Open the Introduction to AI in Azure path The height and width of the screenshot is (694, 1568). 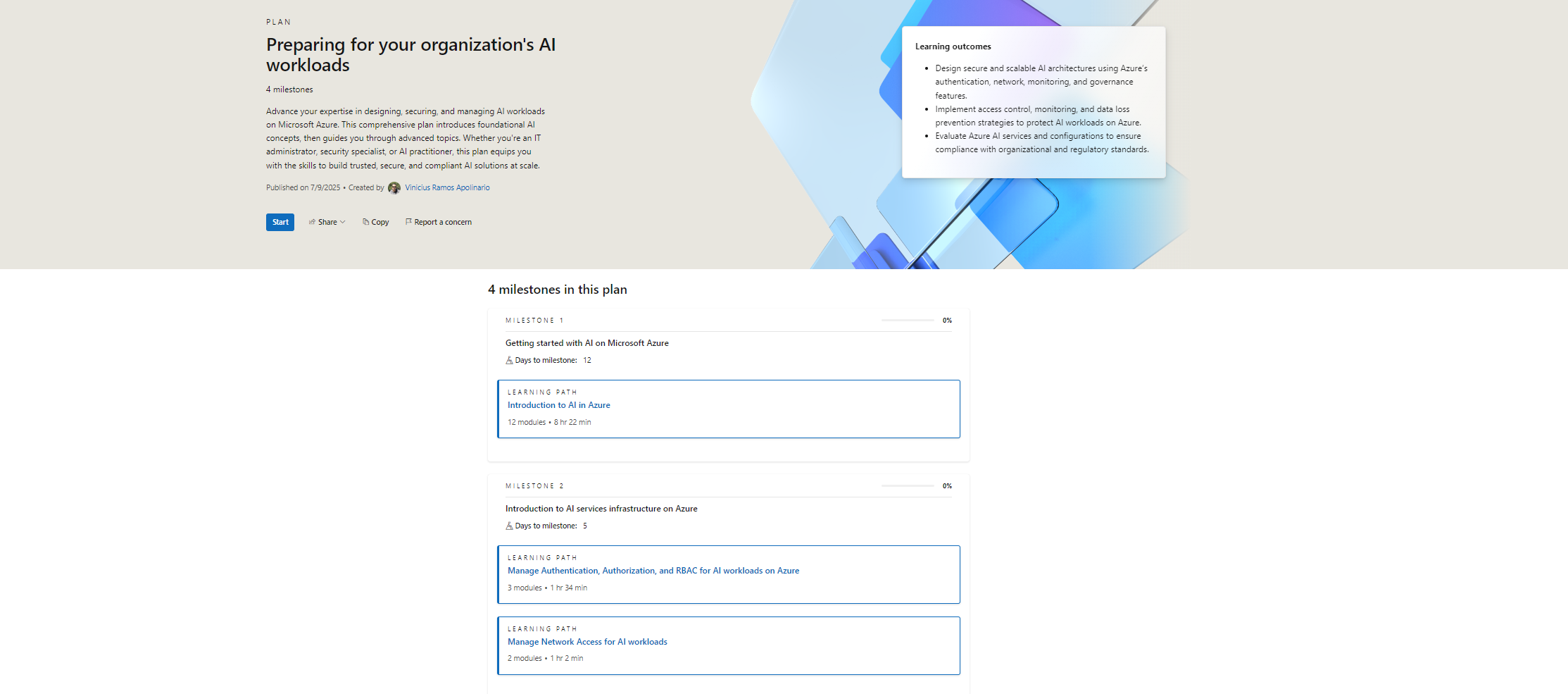[559, 405]
